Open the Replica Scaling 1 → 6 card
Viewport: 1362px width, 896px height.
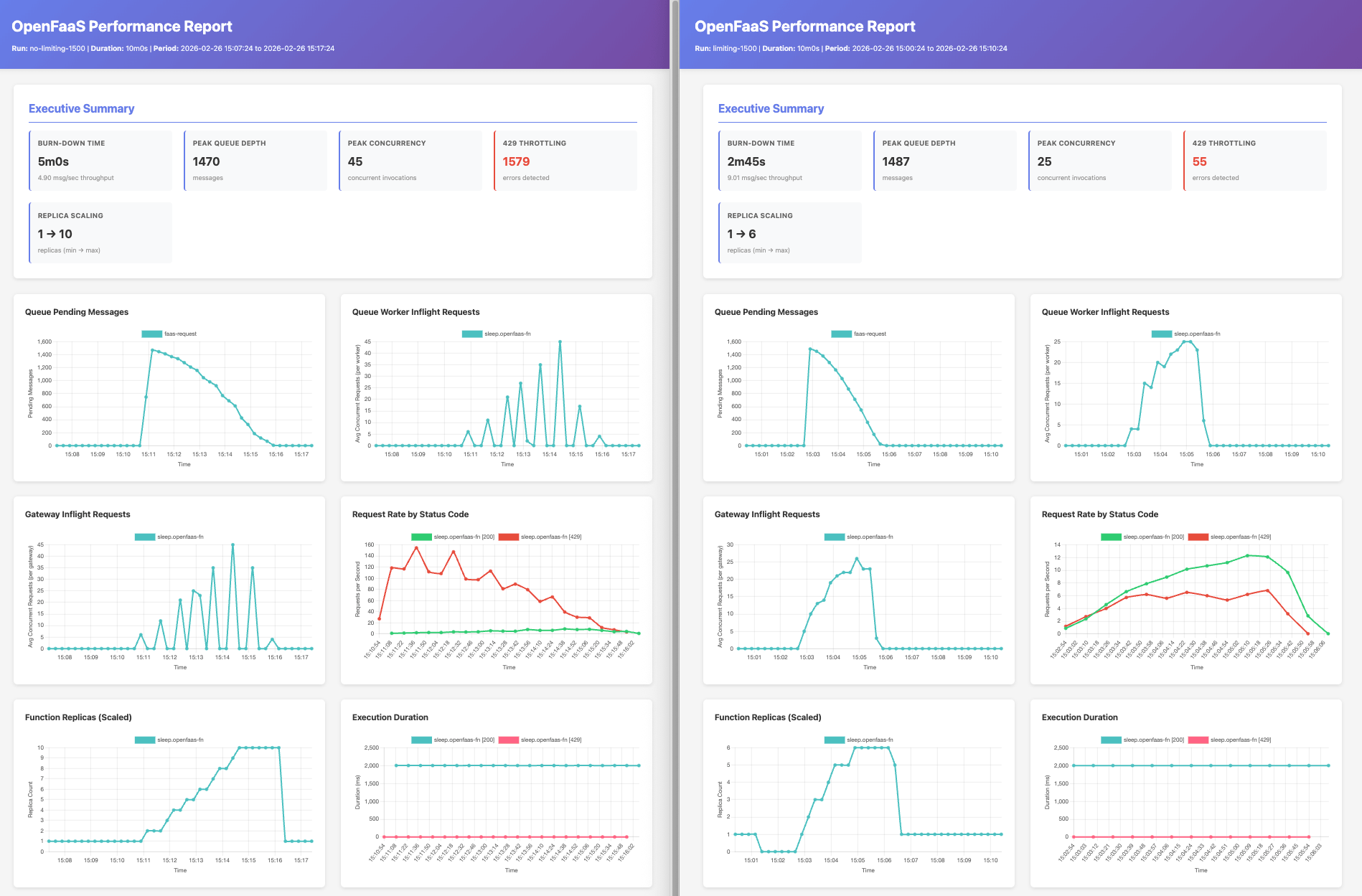pyautogui.click(x=790, y=233)
